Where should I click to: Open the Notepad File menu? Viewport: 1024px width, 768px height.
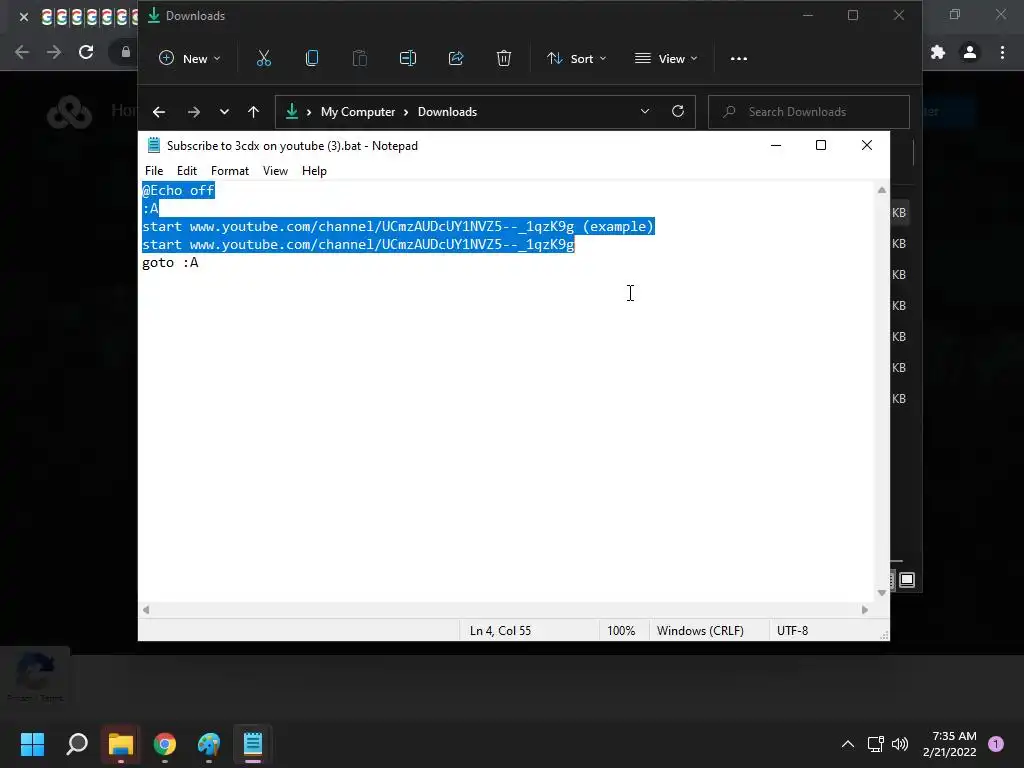[x=154, y=171]
